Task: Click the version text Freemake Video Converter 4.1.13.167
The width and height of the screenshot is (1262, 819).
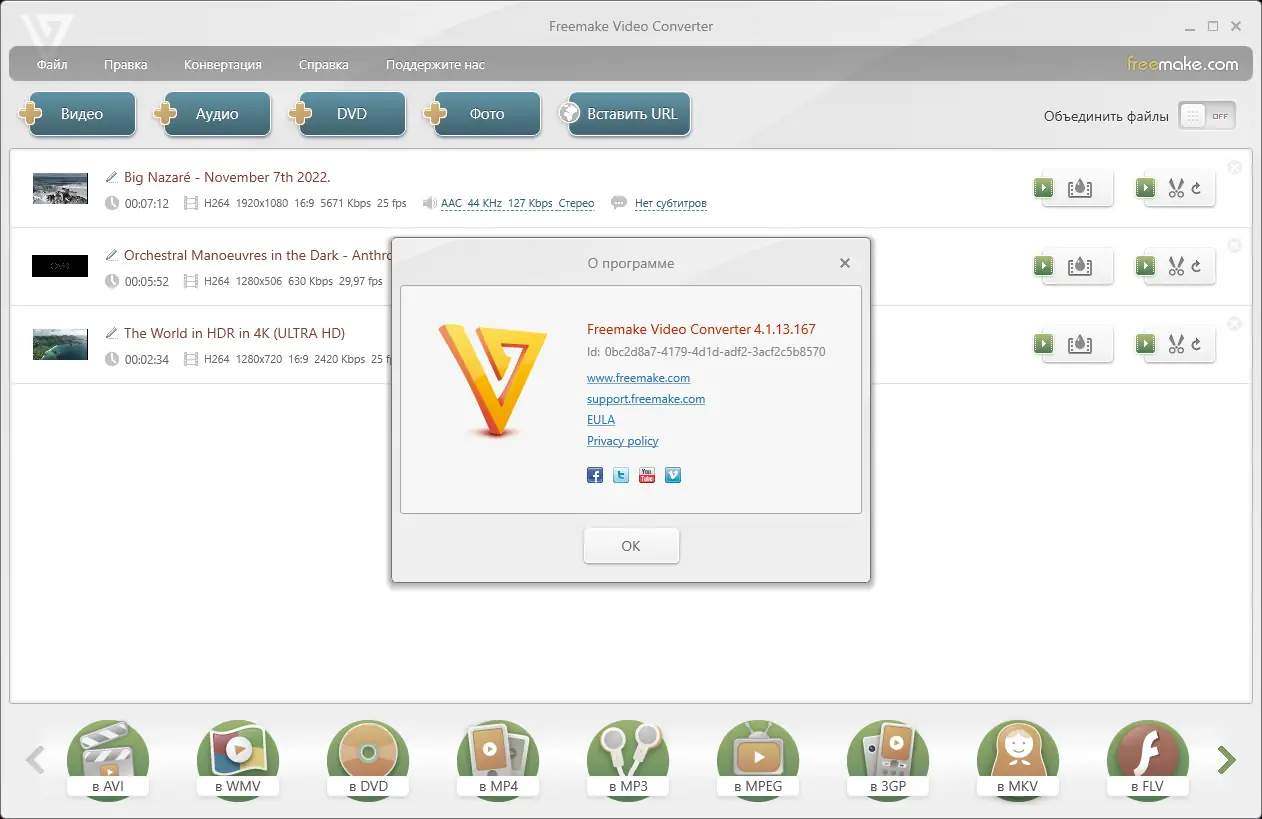Action: (701, 329)
